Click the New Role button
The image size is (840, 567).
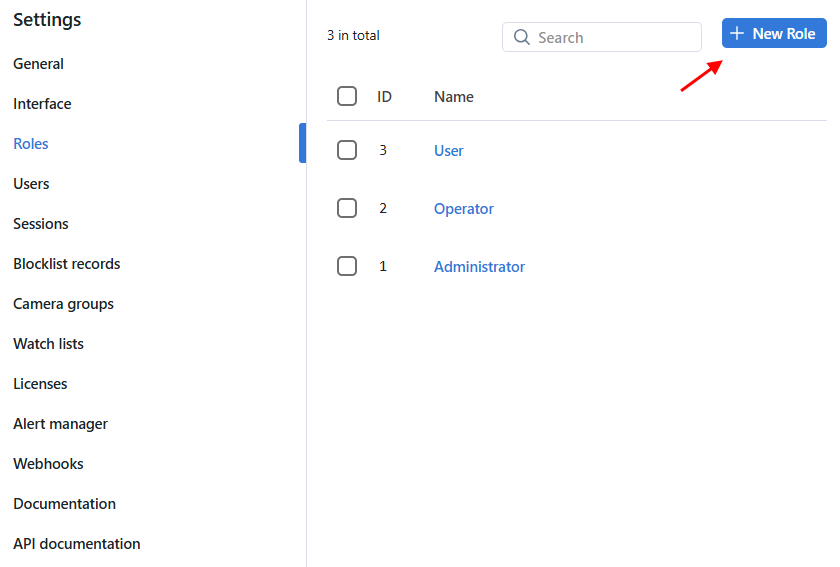coord(774,33)
